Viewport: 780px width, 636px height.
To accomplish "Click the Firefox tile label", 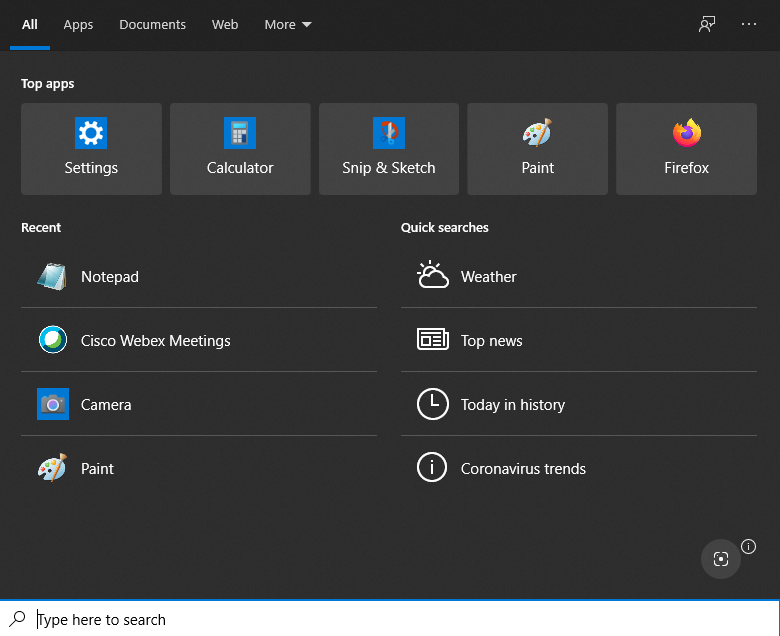I will pyautogui.click(x=686, y=168).
